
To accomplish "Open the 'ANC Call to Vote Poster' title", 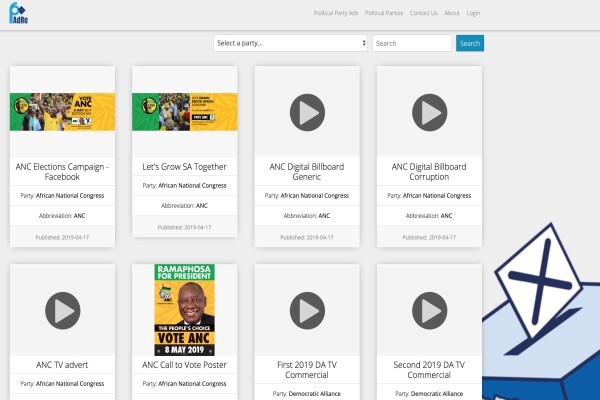I will pyautogui.click(x=184, y=365).
